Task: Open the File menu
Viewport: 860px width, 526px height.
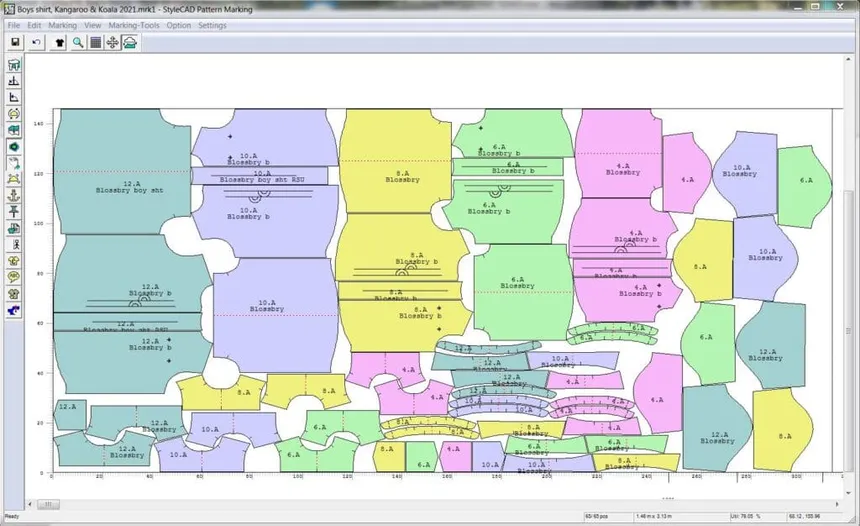Action: [x=14, y=25]
